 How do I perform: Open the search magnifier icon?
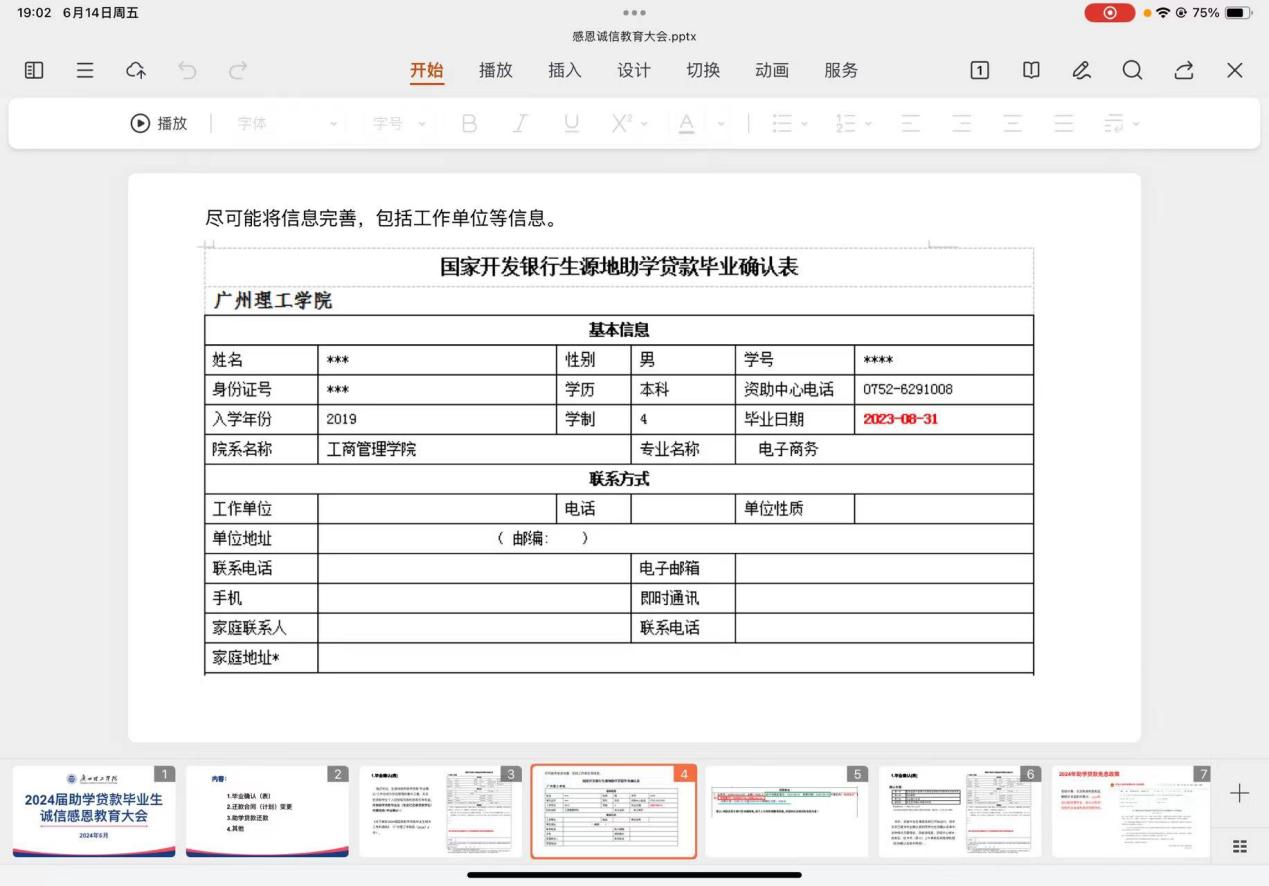point(1132,70)
